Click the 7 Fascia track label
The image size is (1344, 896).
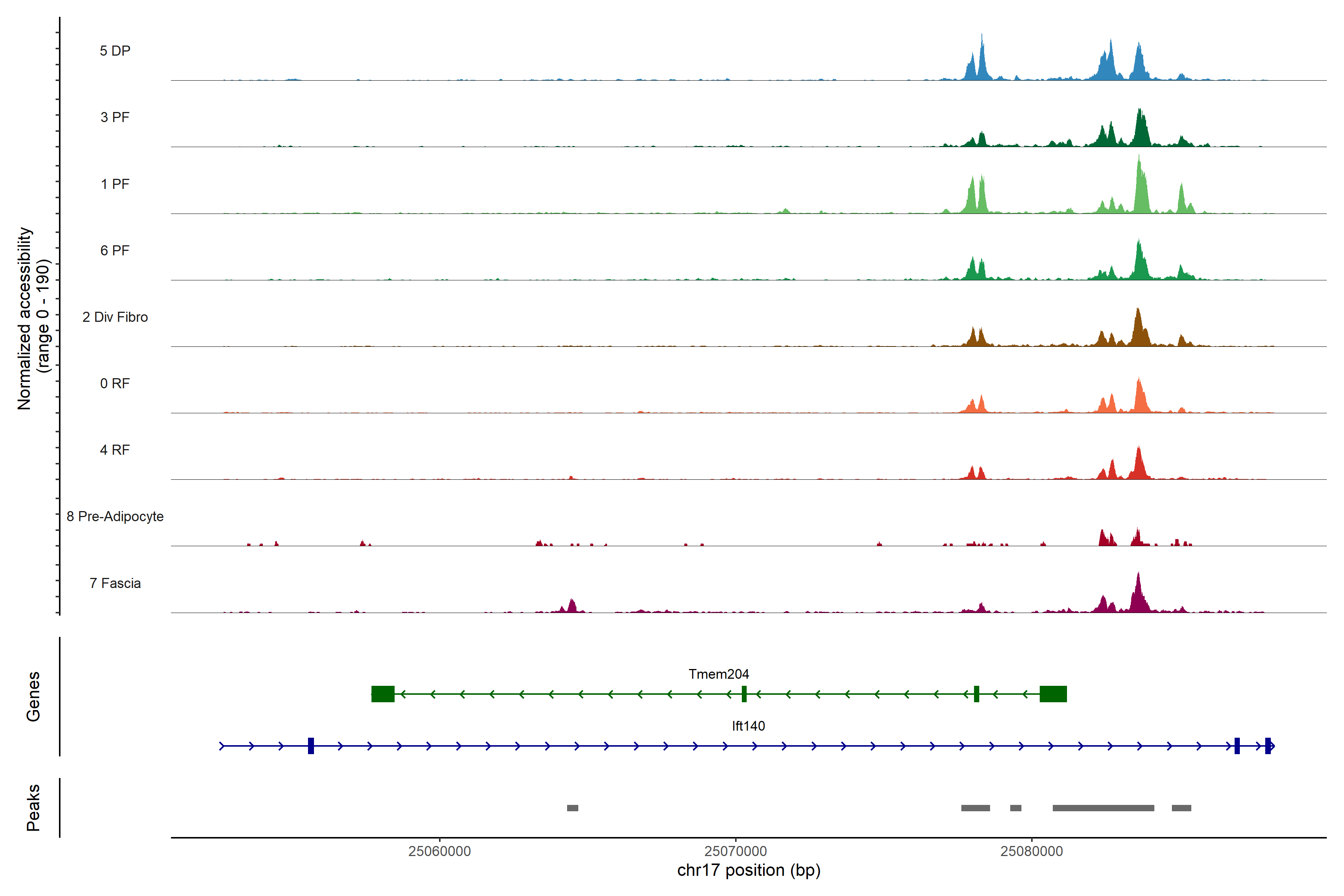coord(115,583)
